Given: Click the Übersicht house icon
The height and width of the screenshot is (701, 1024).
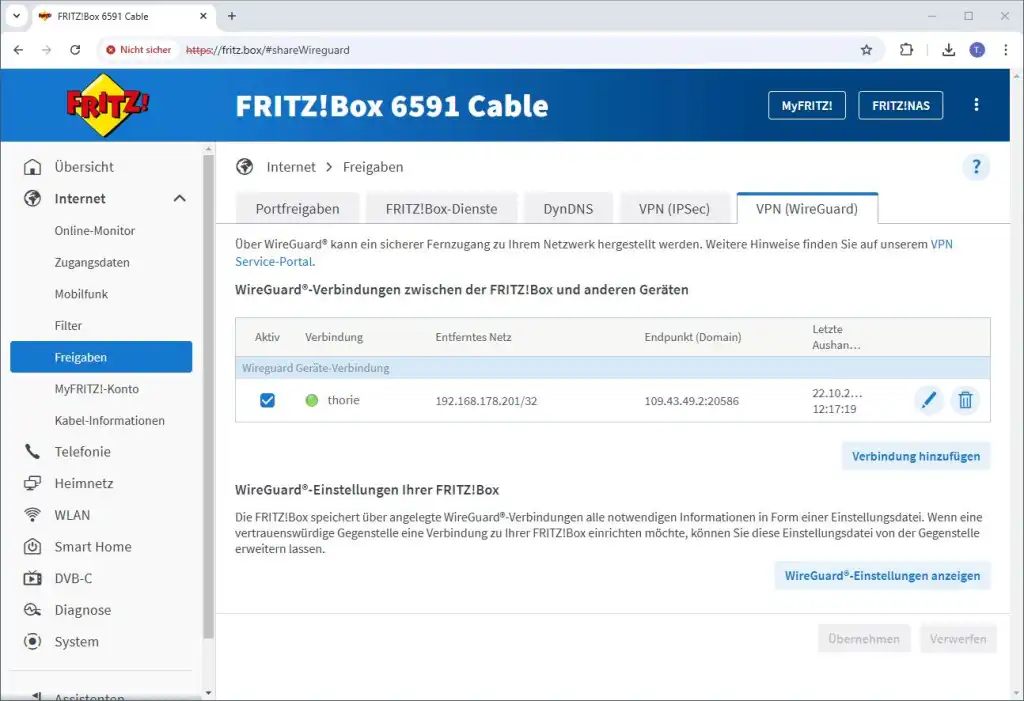Looking at the screenshot, I should (32, 167).
